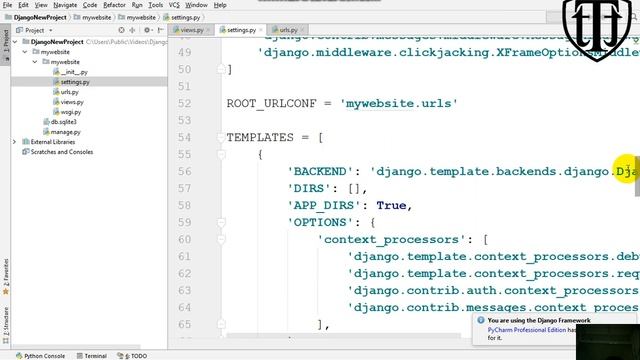The width and height of the screenshot is (640, 360).
Task: Collapse the outer mywebsite folder
Action: [x=25, y=52]
